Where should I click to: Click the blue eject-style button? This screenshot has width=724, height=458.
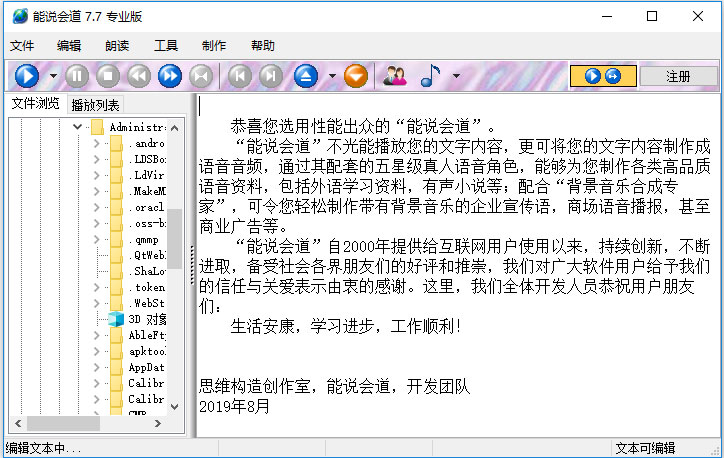(x=306, y=76)
